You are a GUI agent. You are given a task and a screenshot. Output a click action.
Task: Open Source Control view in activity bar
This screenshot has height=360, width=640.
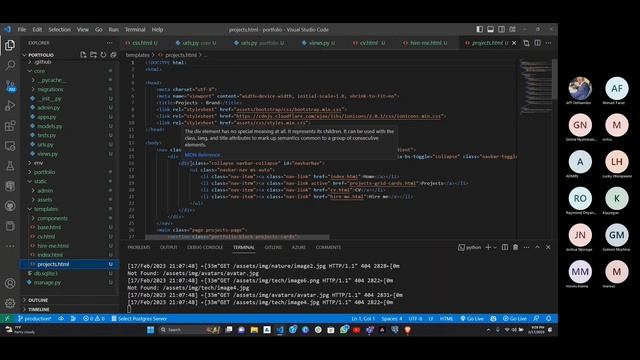[x=10, y=86]
